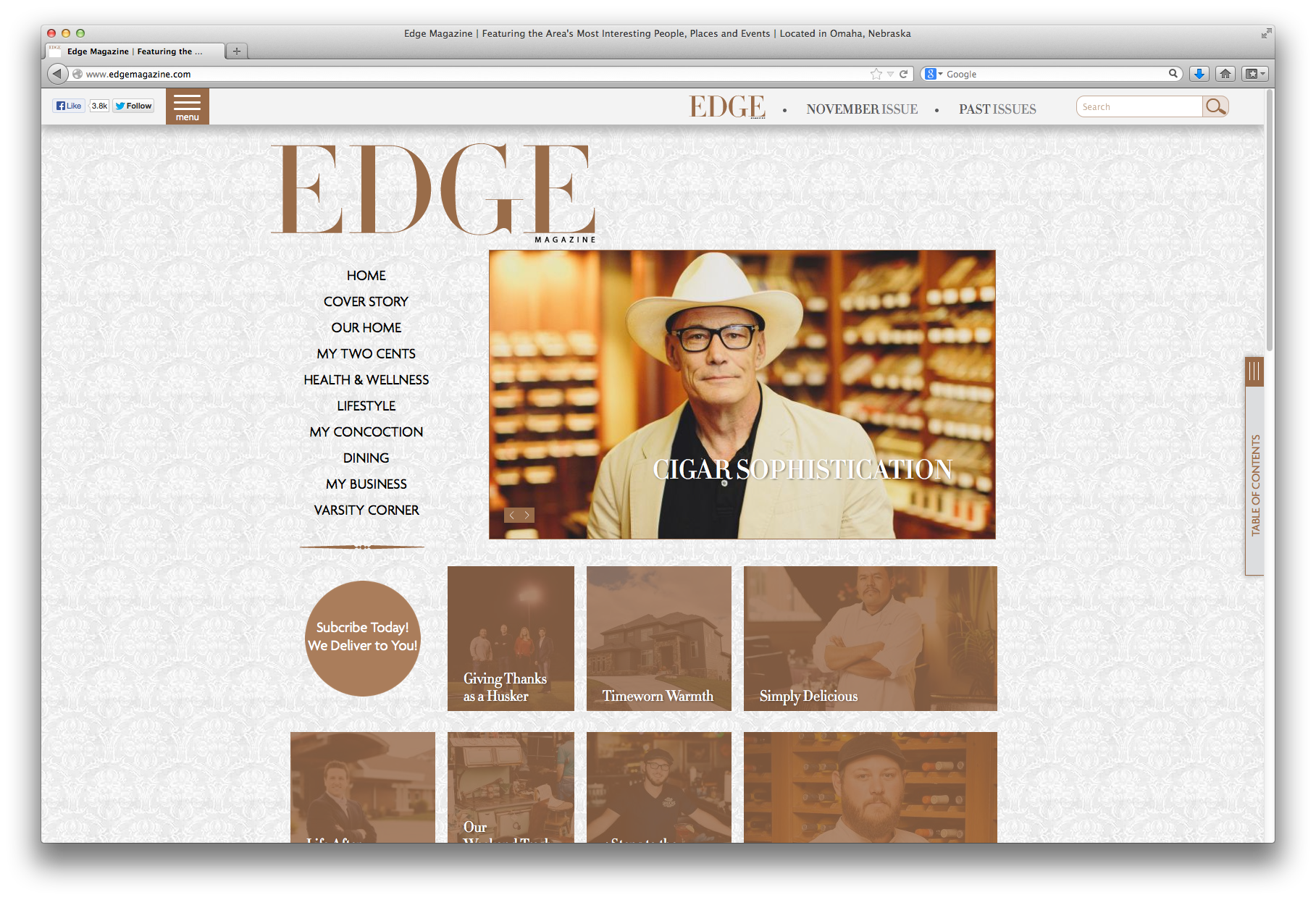Open the November Issue link
The width and height of the screenshot is (1316, 900).
[862, 109]
